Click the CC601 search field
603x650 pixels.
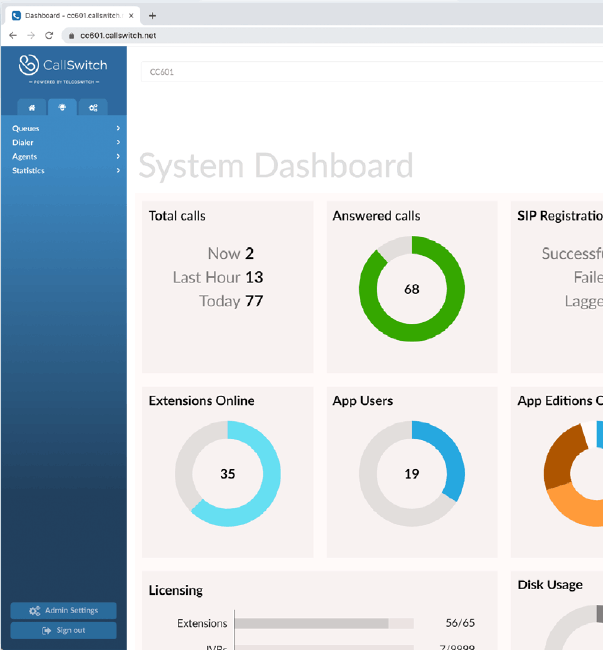tap(370, 72)
